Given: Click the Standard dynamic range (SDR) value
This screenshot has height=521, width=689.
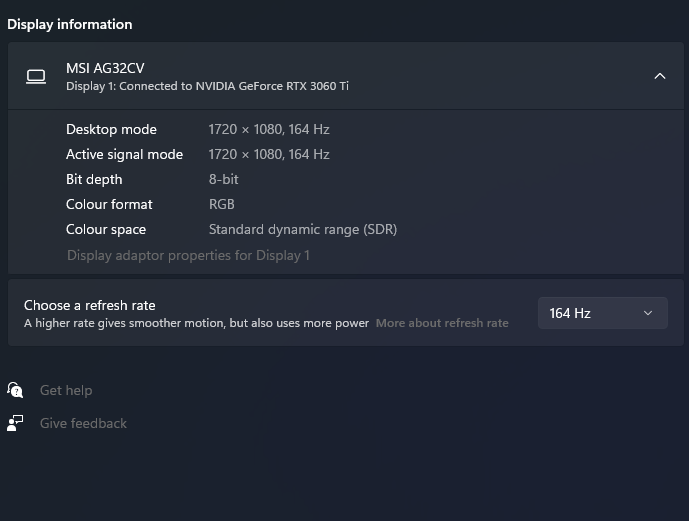Looking at the screenshot, I should click(302, 229).
